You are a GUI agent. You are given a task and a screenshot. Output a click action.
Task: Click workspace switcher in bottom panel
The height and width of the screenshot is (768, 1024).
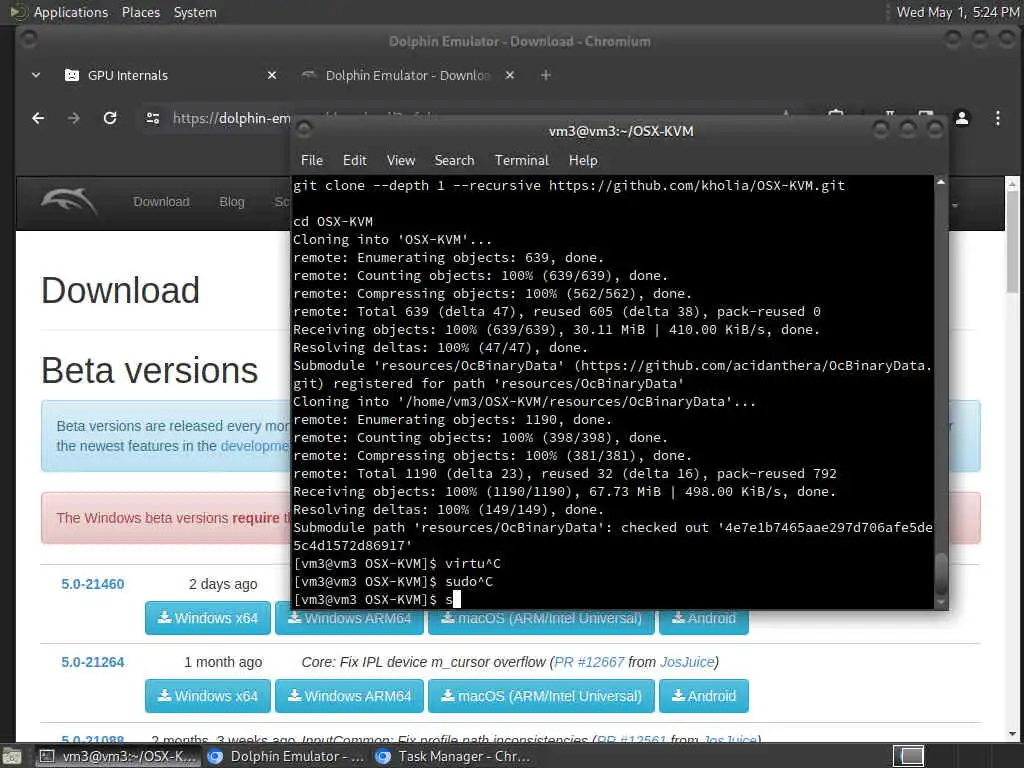coord(908,756)
